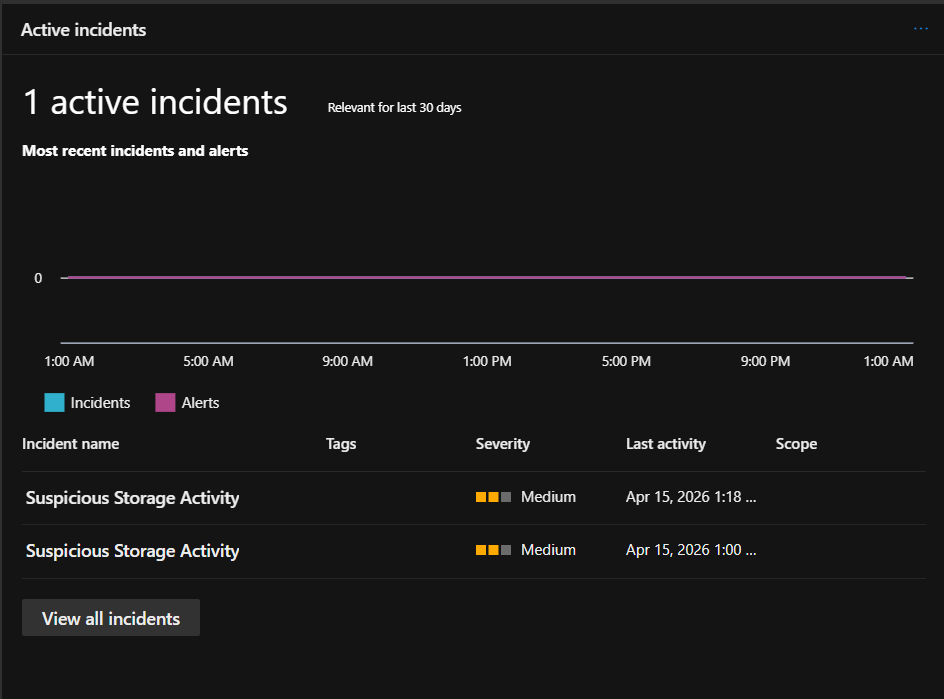The height and width of the screenshot is (699, 944).
Task: Click severity bars icon for the 1:00 incident
Action: 493,550
